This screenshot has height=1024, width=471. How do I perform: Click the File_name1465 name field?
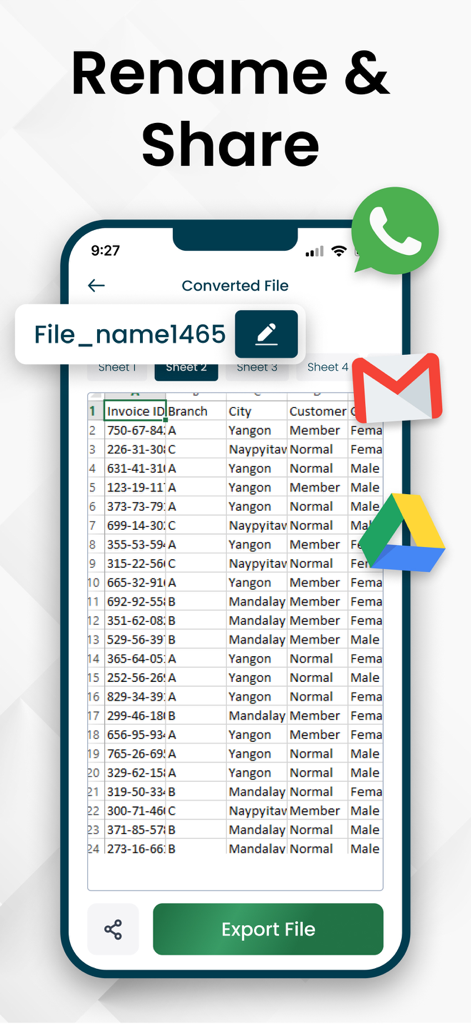click(x=130, y=334)
